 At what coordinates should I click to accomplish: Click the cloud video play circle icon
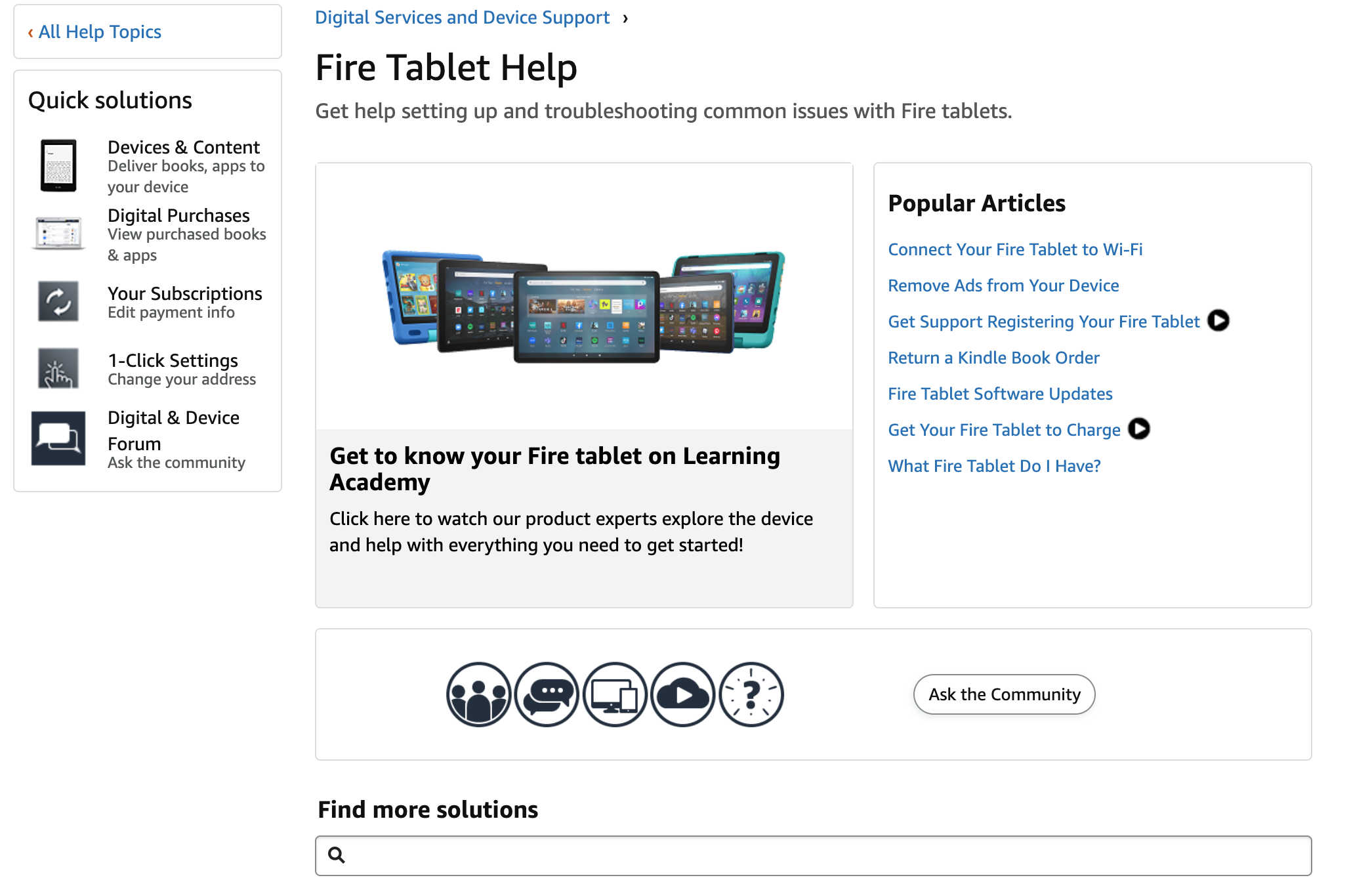tap(683, 694)
